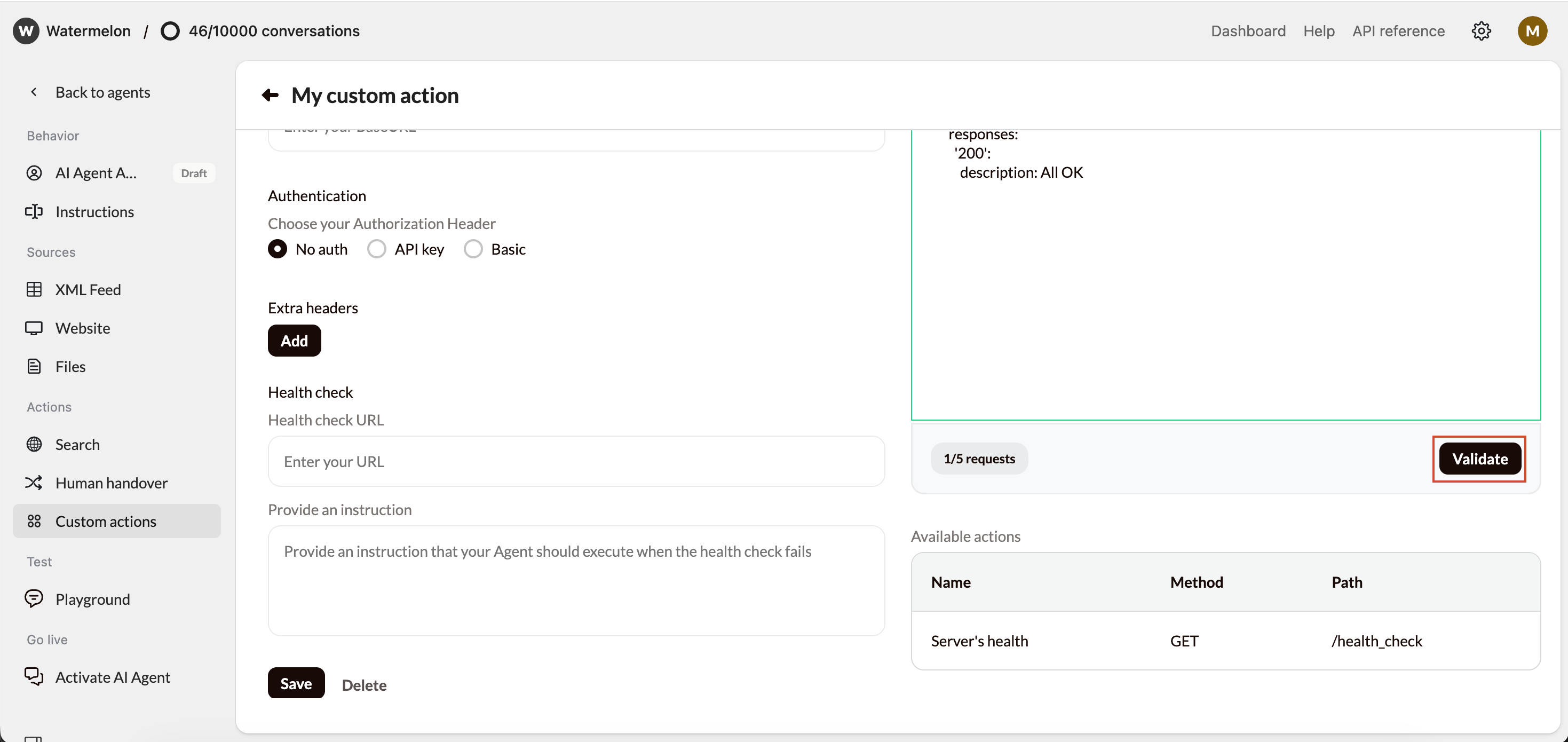This screenshot has width=1568, height=742.
Task: Click the AI Agent profile icon
Action: click(34, 173)
